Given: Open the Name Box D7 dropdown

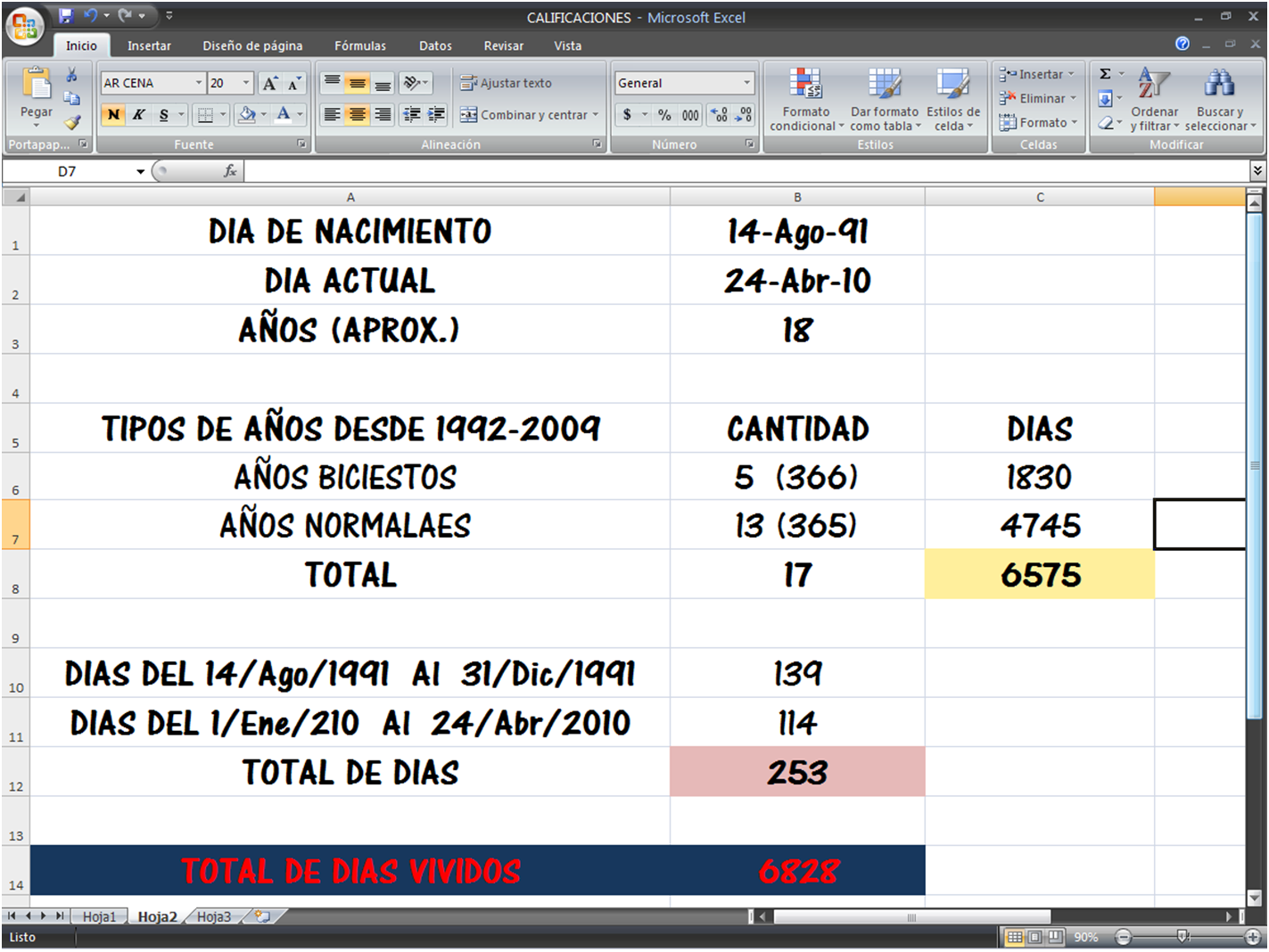Looking at the screenshot, I should [x=141, y=171].
